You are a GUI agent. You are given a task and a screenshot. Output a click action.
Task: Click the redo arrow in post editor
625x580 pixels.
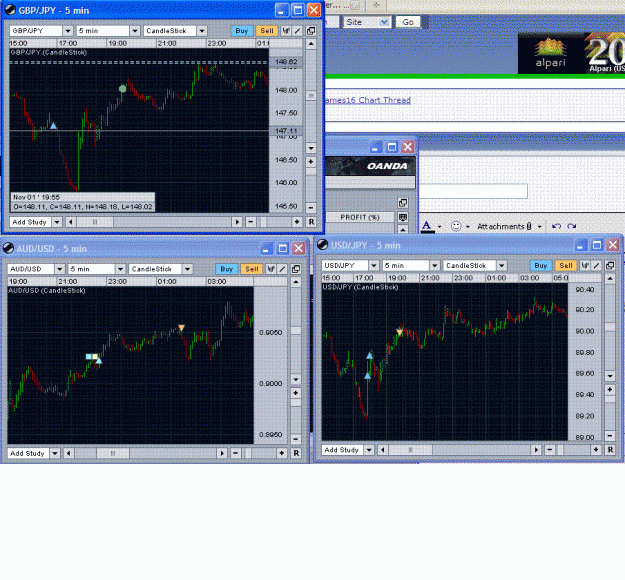[x=572, y=226]
